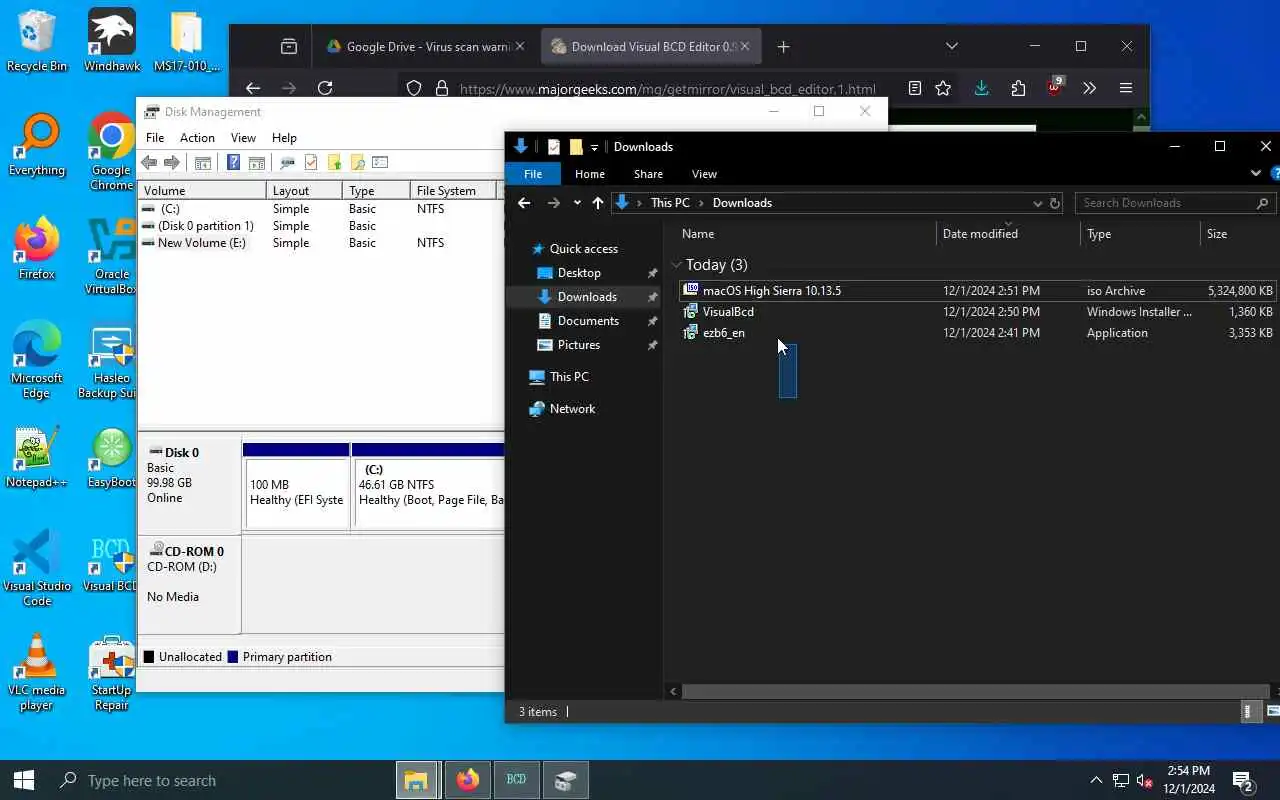The height and width of the screenshot is (800, 1280).
Task: Click Forward arrow in Disk Management toolbar
Action: (172, 162)
